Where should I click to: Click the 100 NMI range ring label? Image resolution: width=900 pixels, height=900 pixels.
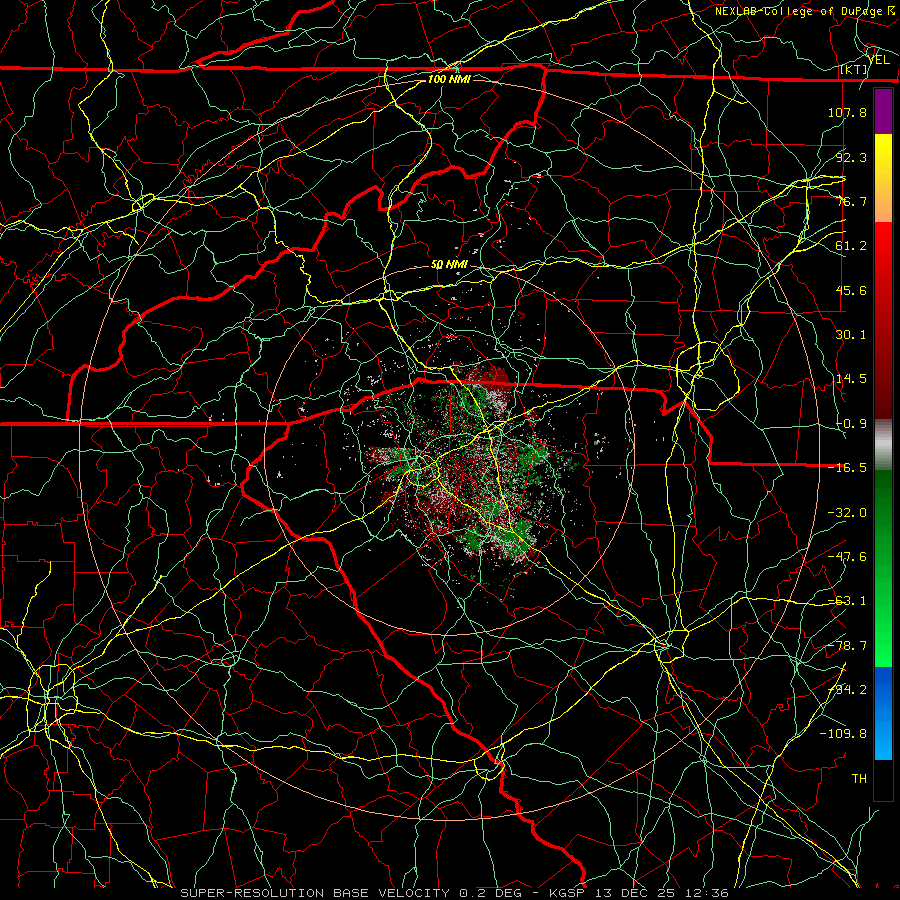(449, 79)
